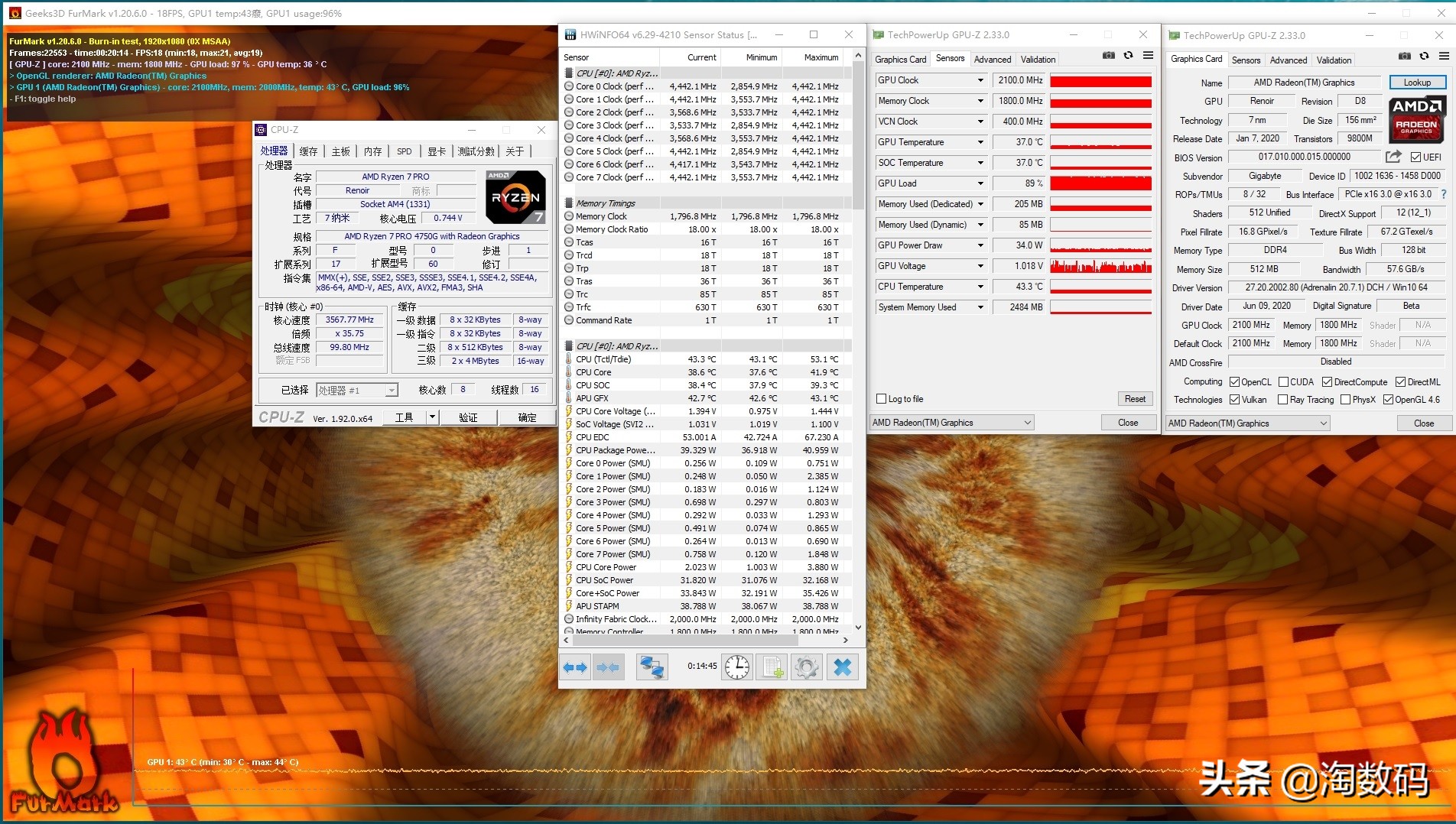Open the HWiNFO network monitoring icon
This screenshot has width=1456, height=824.
(x=652, y=667)
